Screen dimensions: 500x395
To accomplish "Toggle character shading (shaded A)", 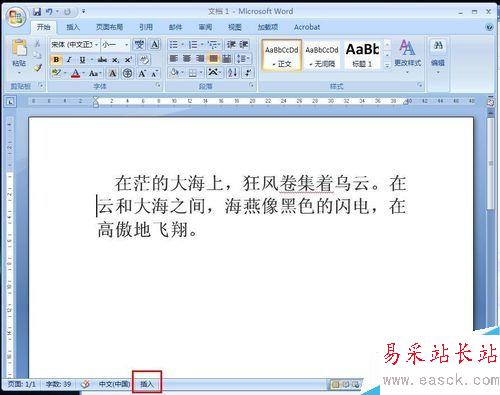I will pos(113,73).
